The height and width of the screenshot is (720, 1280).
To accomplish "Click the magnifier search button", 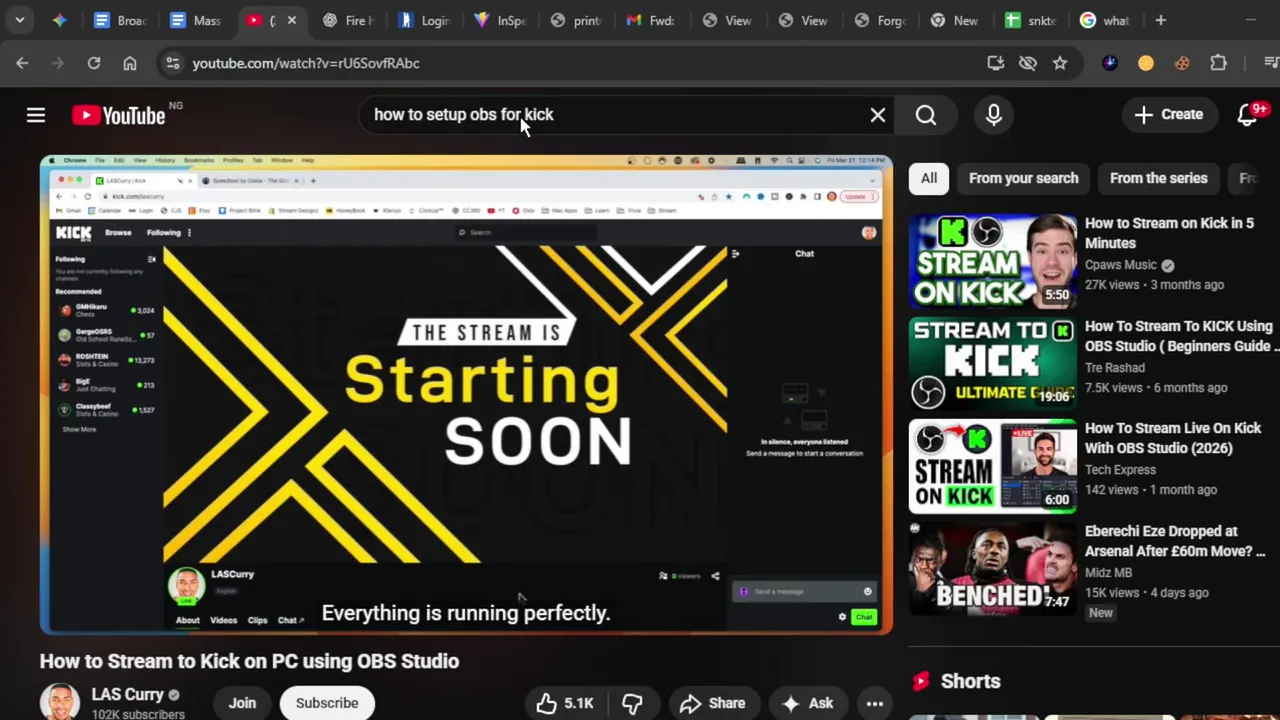I will click(926, 115).
